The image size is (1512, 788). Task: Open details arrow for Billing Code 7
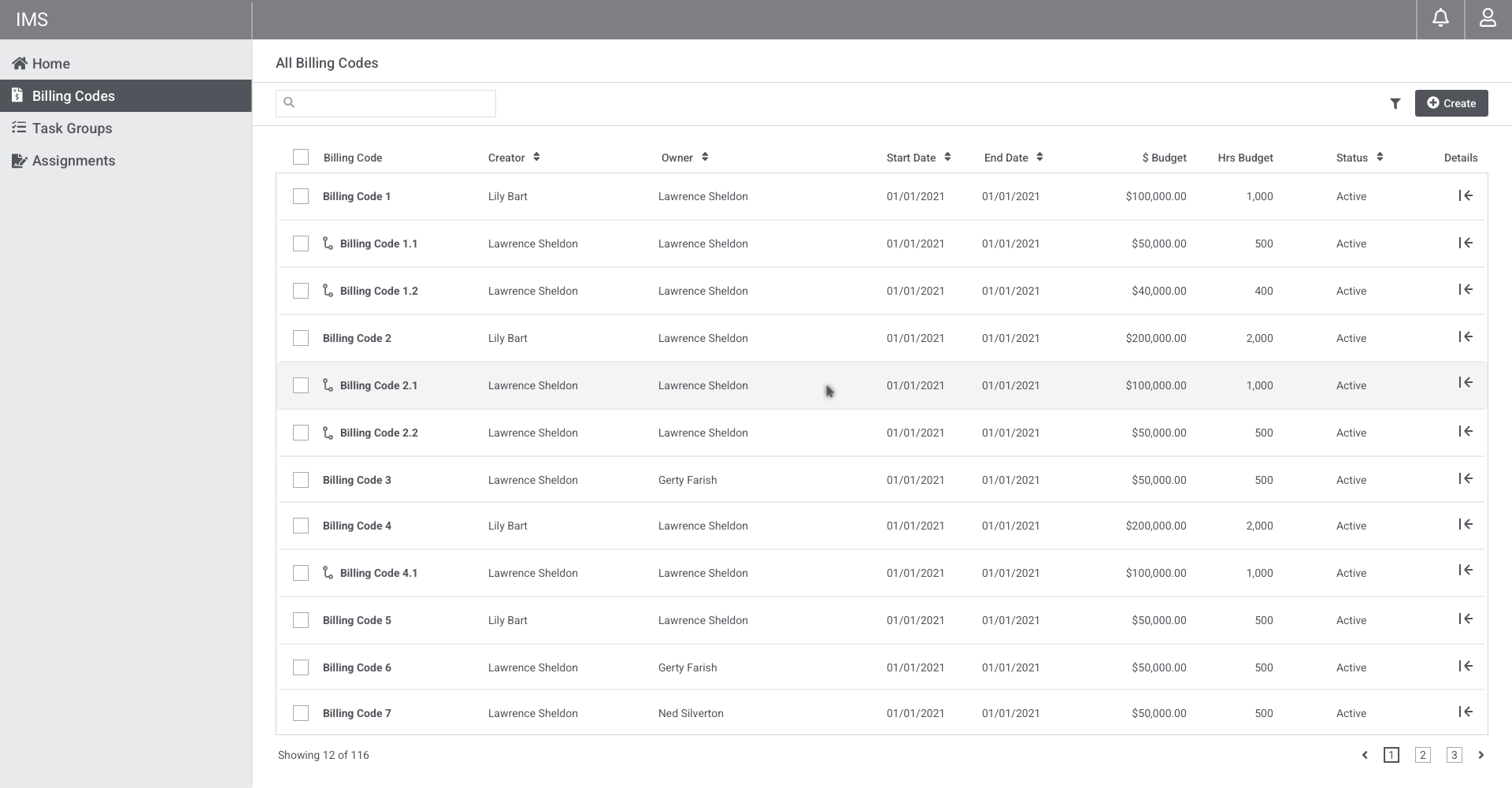click(1465, 712)
